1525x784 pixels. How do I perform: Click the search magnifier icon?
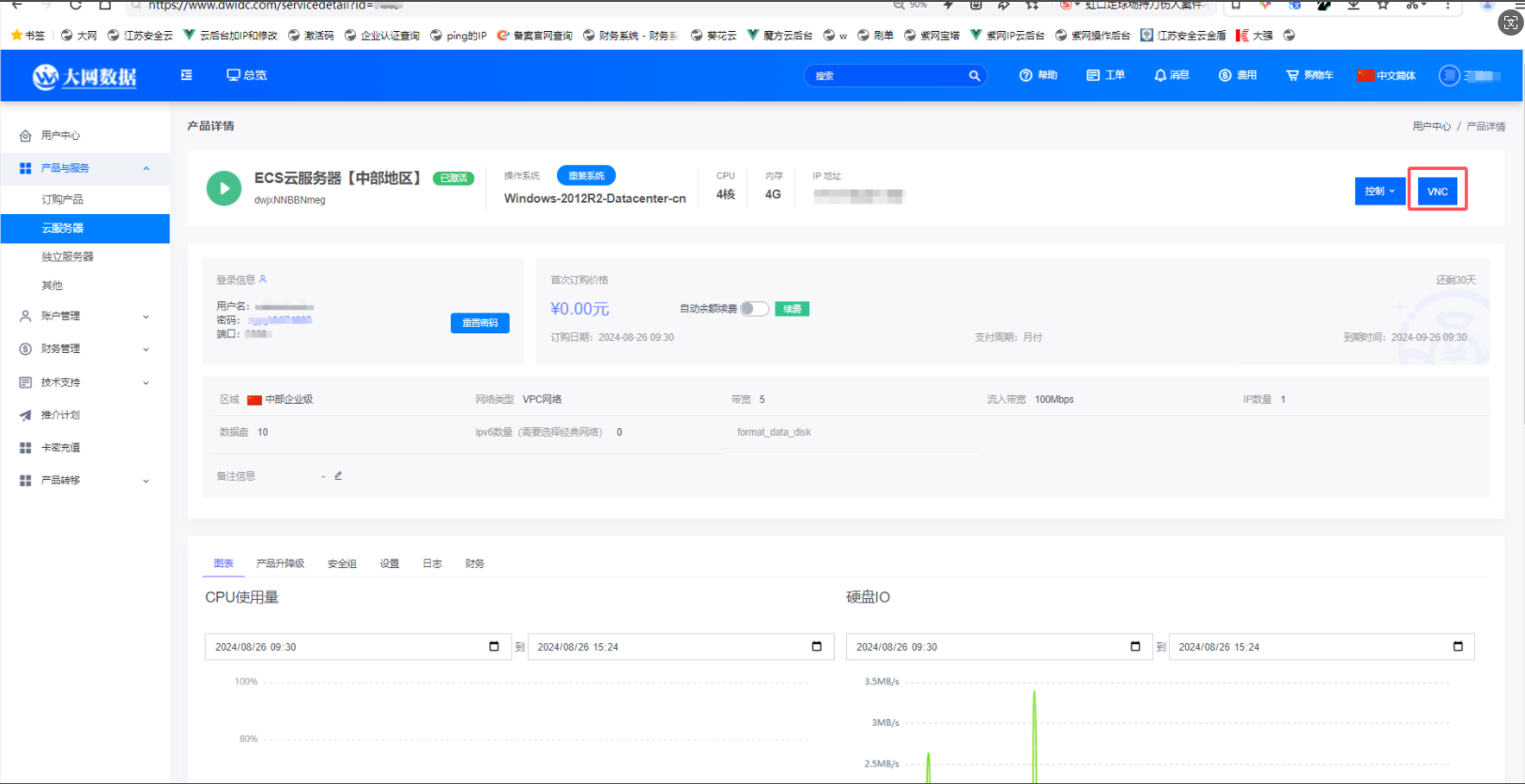[x=975, y=76]
